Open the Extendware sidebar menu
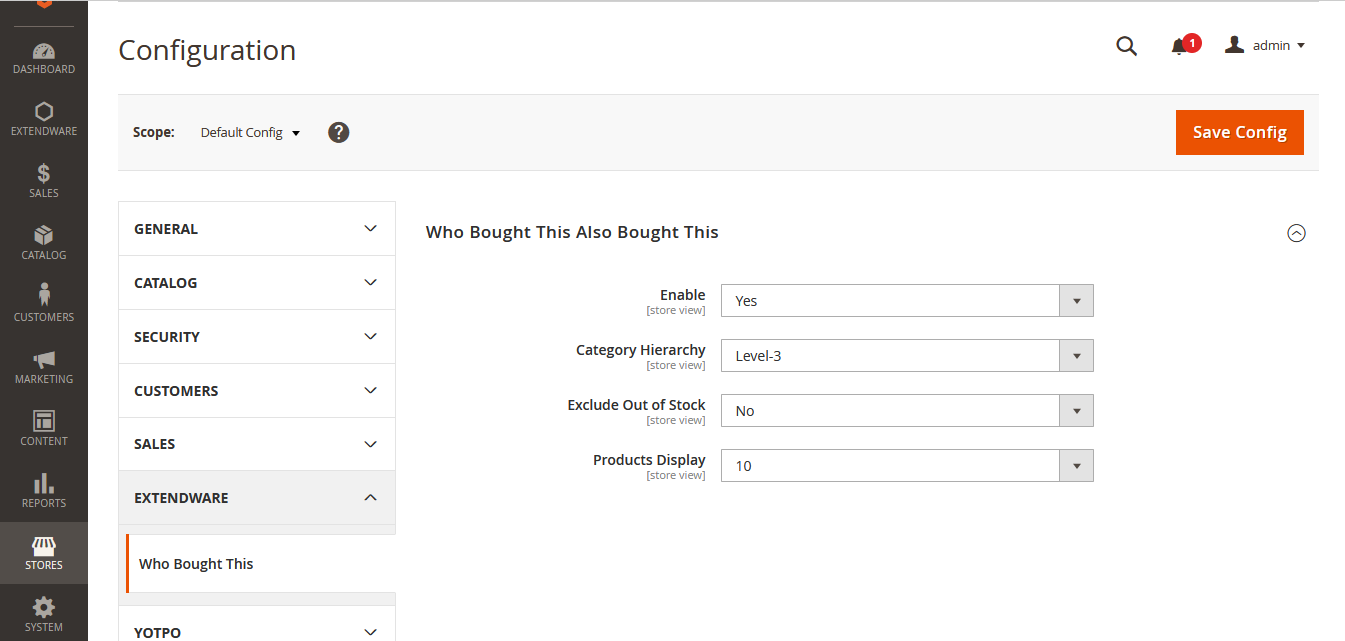The image size is (1345, 641). coord(44,120)
